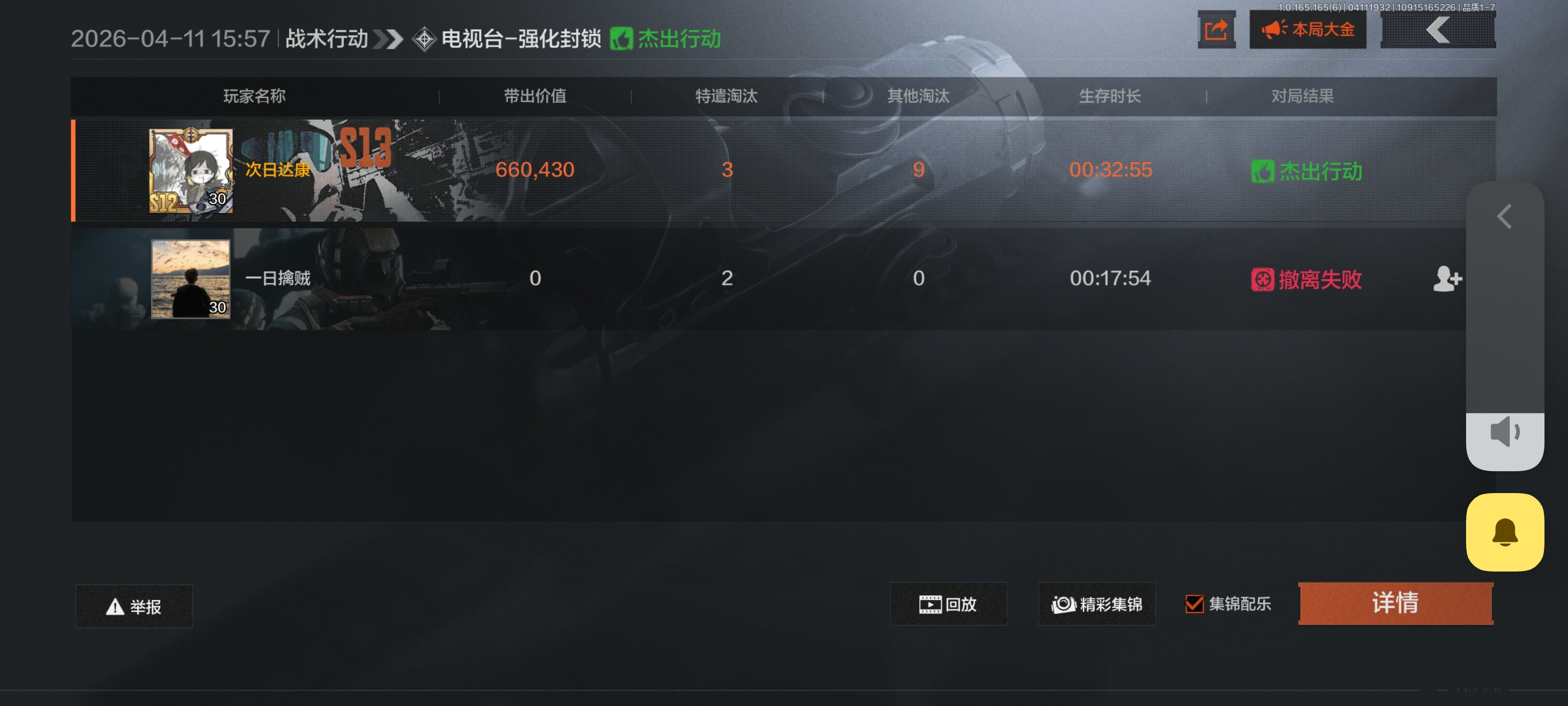Select avatar thumbnail of 一日擒贼

(x=190, y=278)
